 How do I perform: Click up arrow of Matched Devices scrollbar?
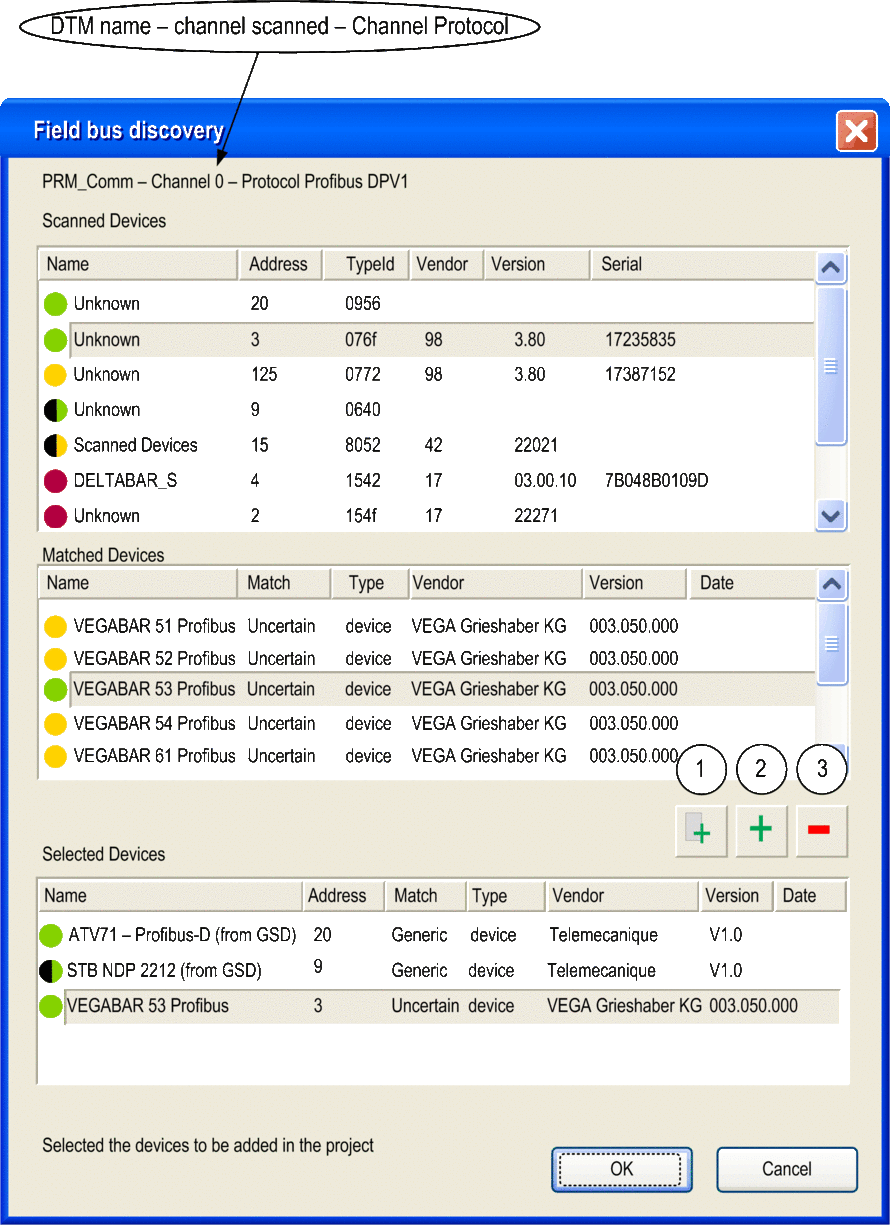click(831, 584)
